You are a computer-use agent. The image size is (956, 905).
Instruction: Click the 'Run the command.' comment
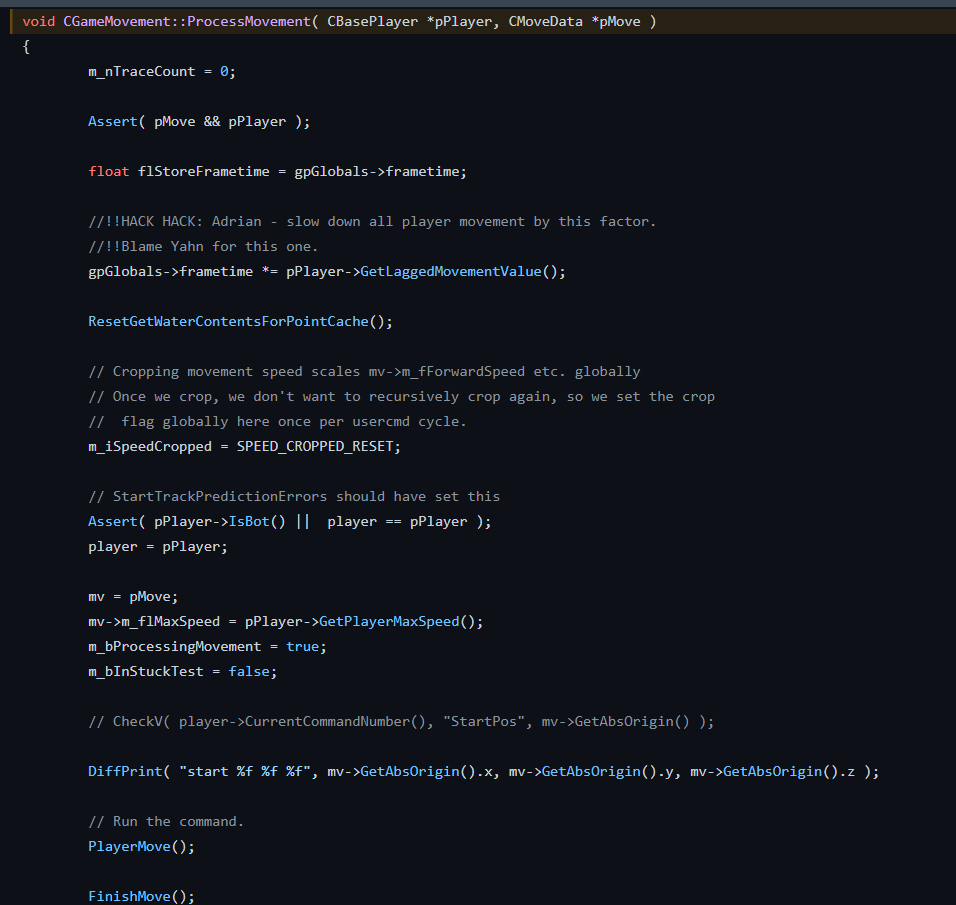point(166,821)
